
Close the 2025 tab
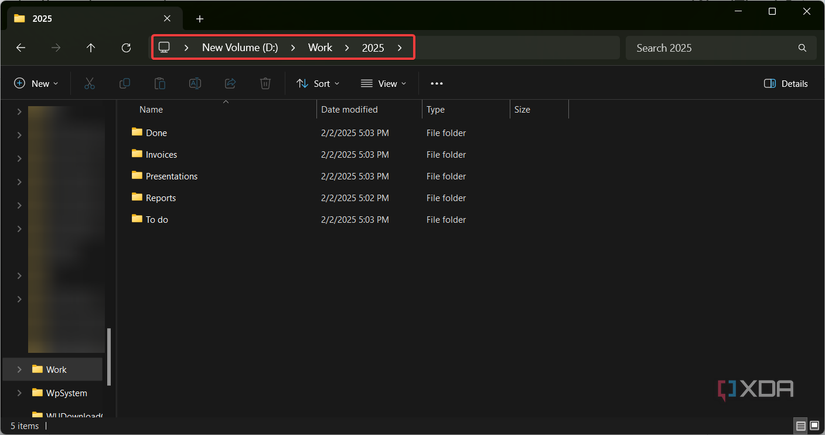pyautogui.click(x=167, y=18)
